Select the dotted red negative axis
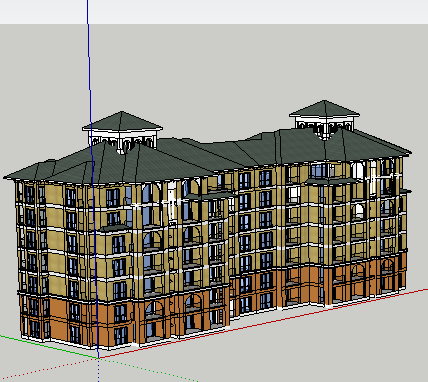Image resolution: width=428 pixels, height=382 pixels. (50, 369)
